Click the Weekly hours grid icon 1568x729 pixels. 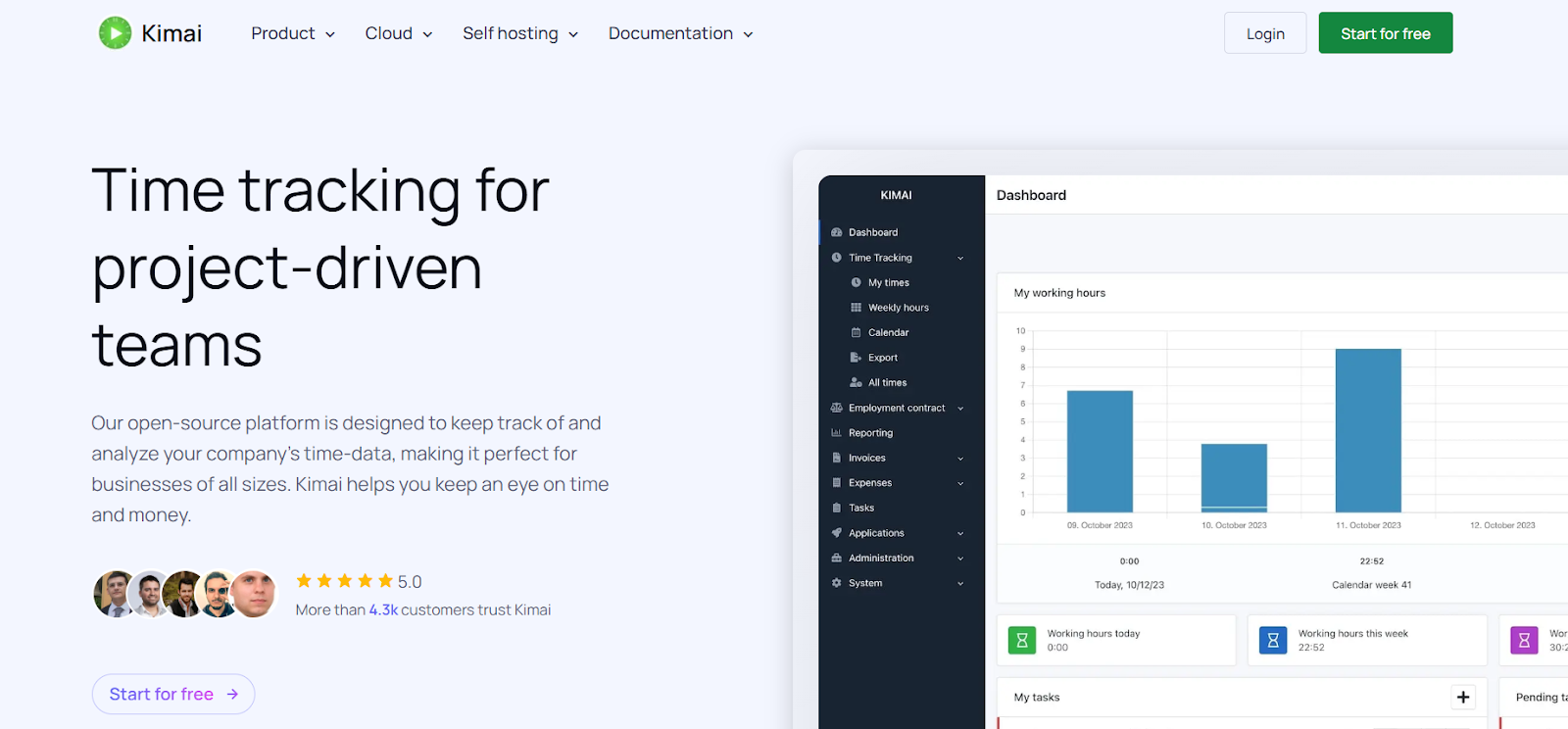tap(857, 308)
